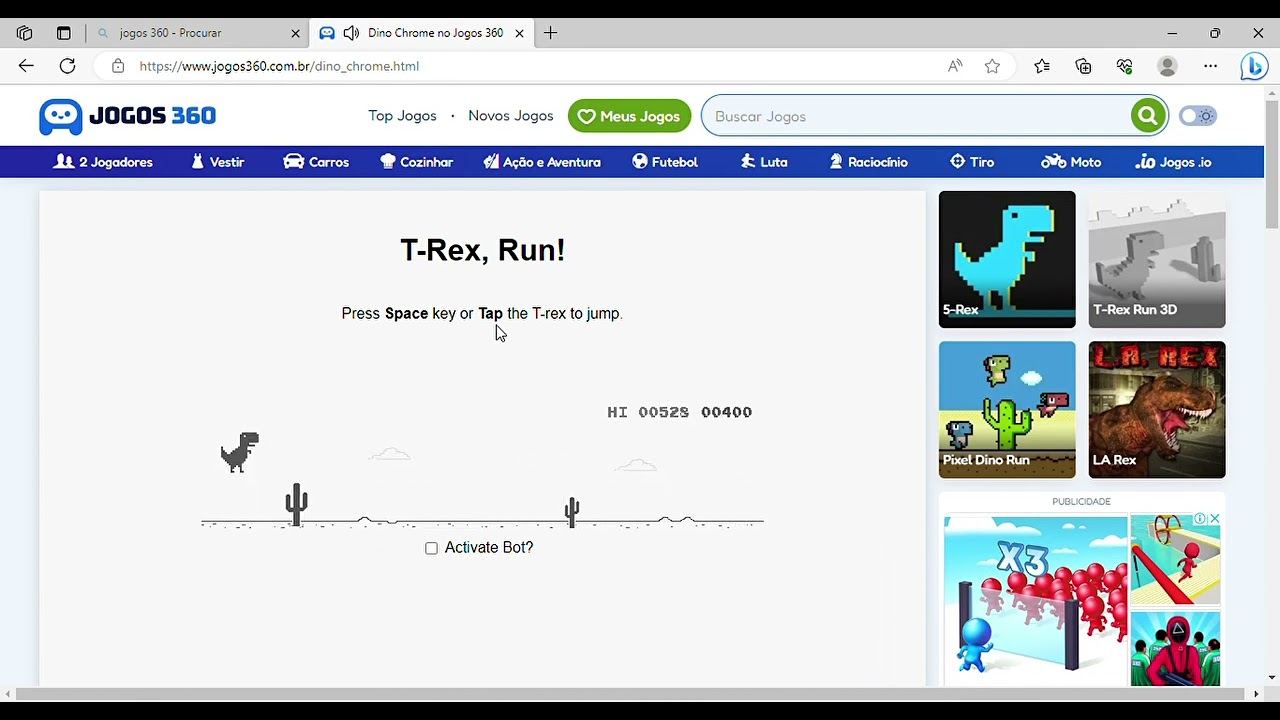Open the Moto category
Screen dimensions: 1280x720
(1071, 162)
